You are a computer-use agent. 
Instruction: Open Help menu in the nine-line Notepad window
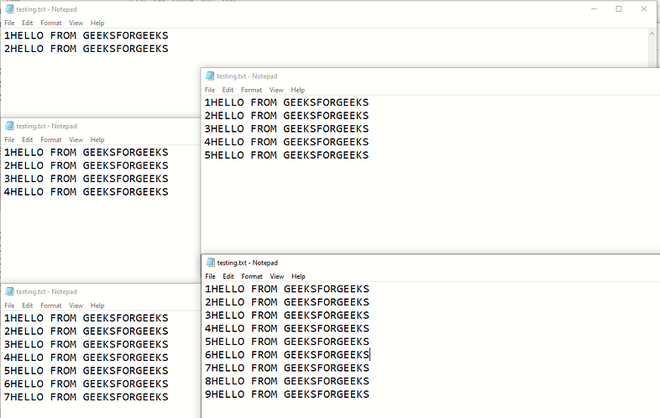click(x=298, y=276)
